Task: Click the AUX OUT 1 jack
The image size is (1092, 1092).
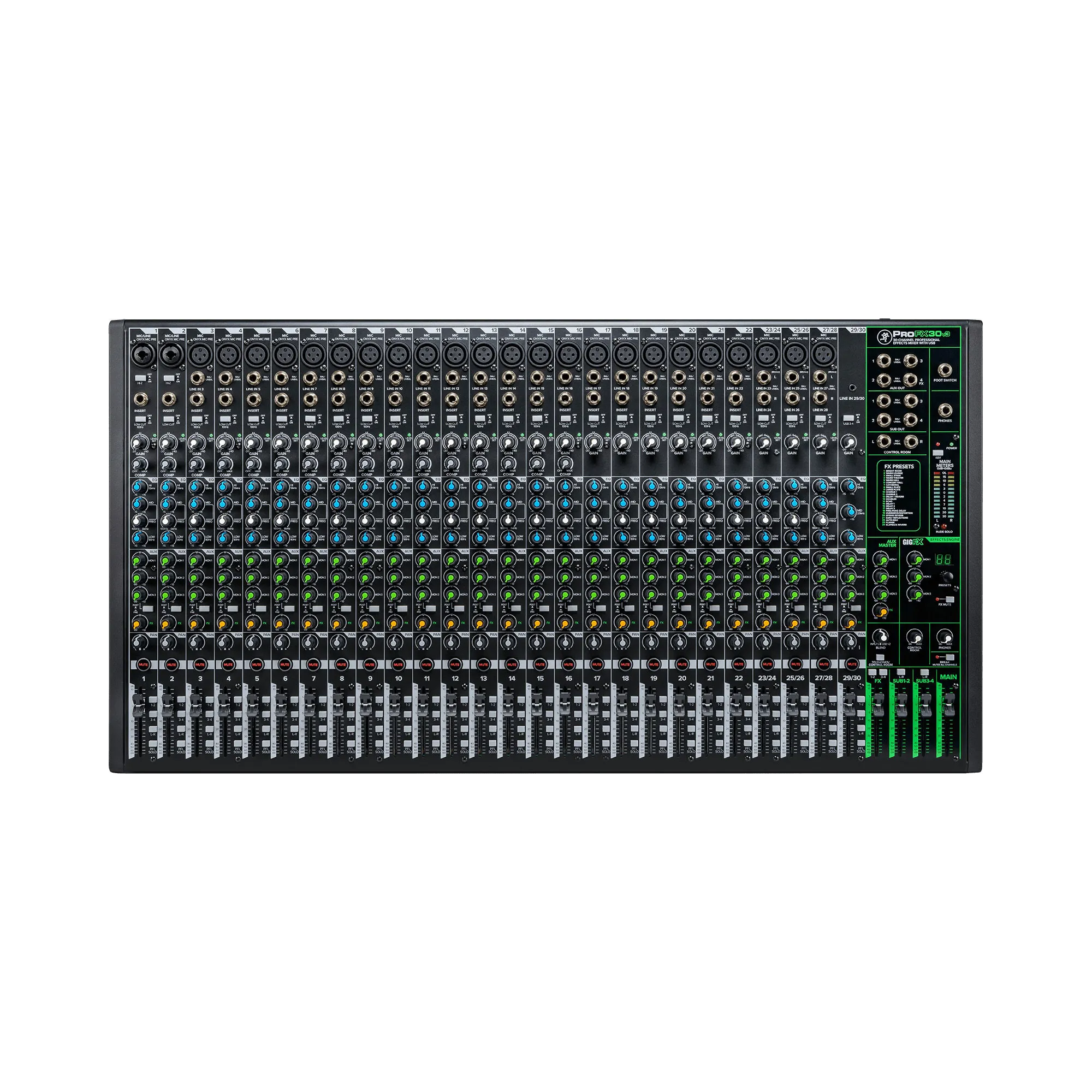Action: [884, 360]
